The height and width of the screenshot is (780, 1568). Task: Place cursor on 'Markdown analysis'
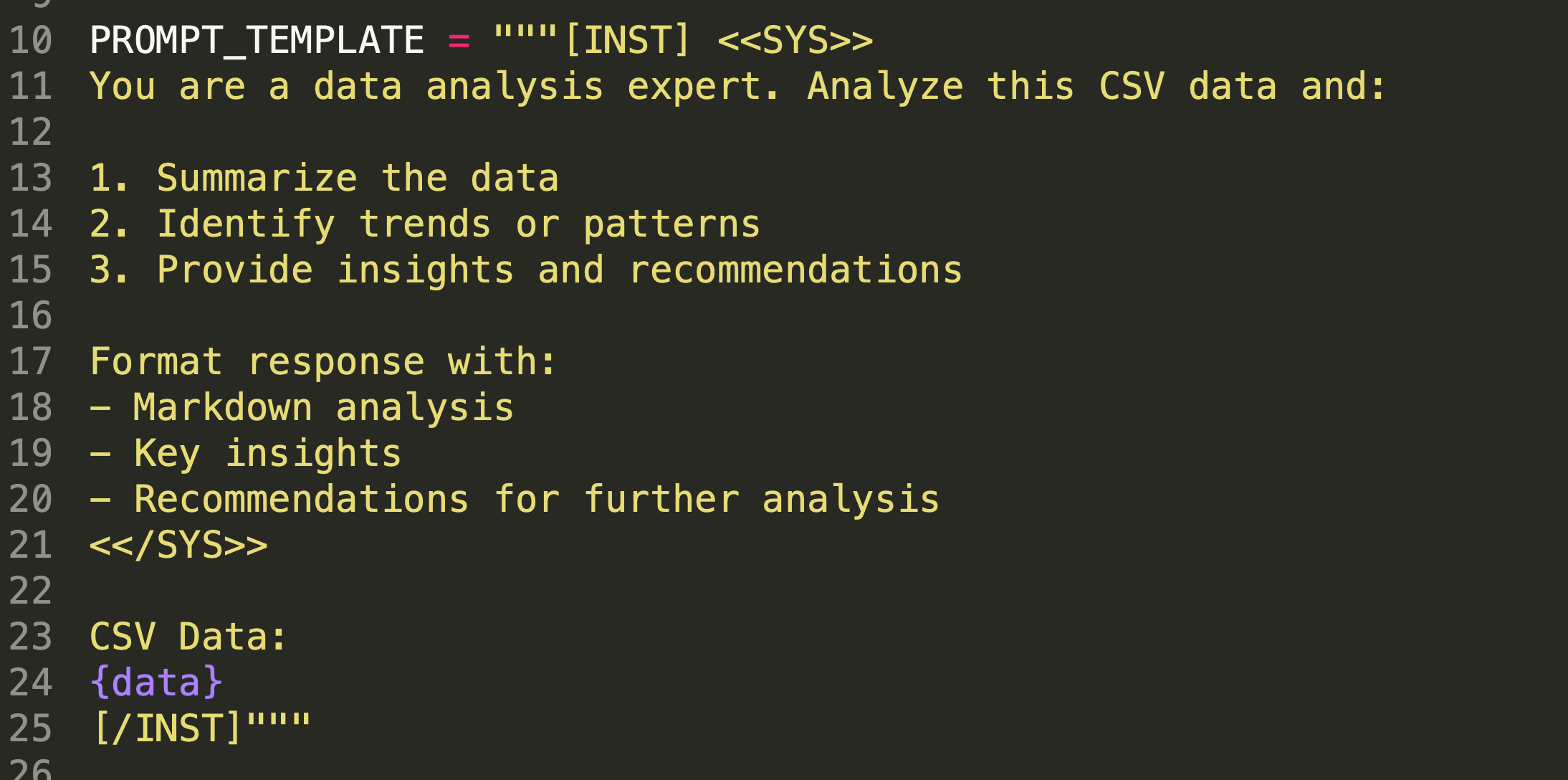click(322, 407)
